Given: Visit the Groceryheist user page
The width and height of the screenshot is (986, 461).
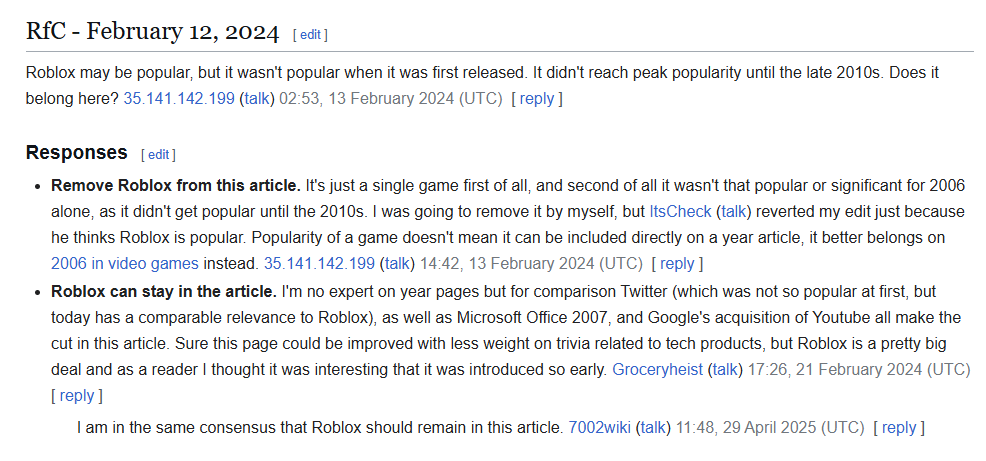Looking at the screenshot, I should [x=657, y=369].
